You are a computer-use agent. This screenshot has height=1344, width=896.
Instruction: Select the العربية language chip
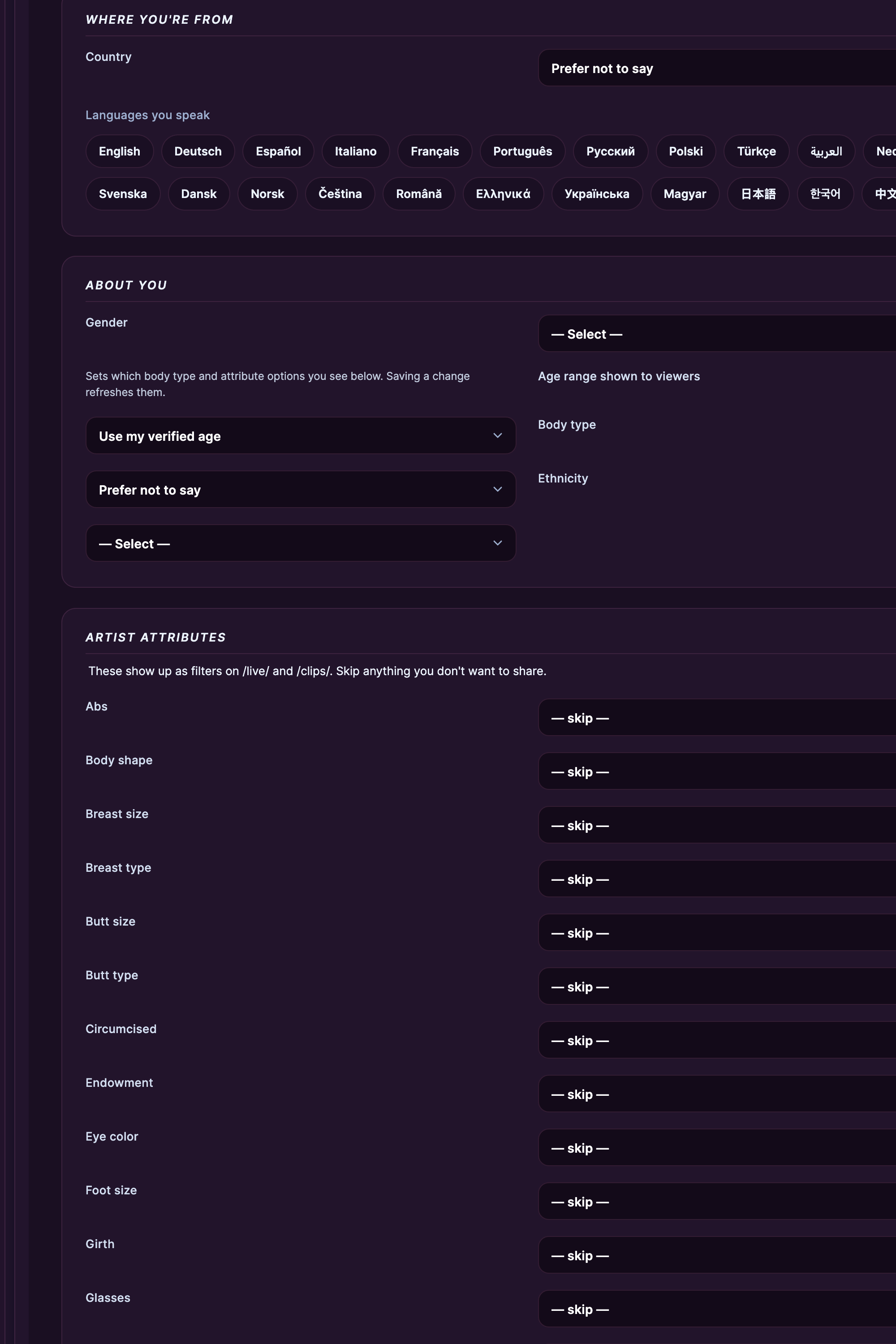click(826, 151)
